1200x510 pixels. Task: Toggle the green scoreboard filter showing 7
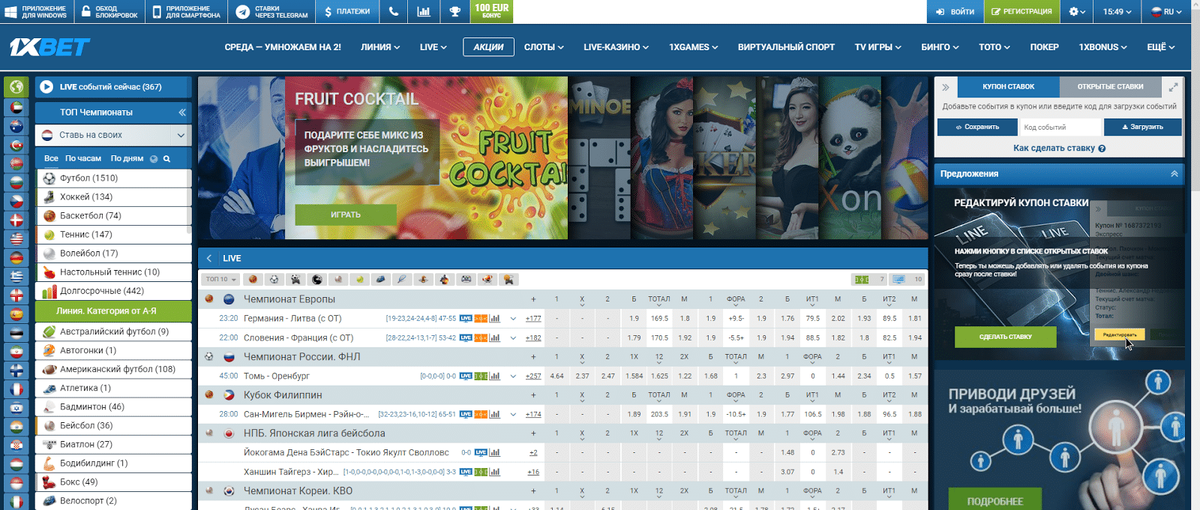(868, 279)
